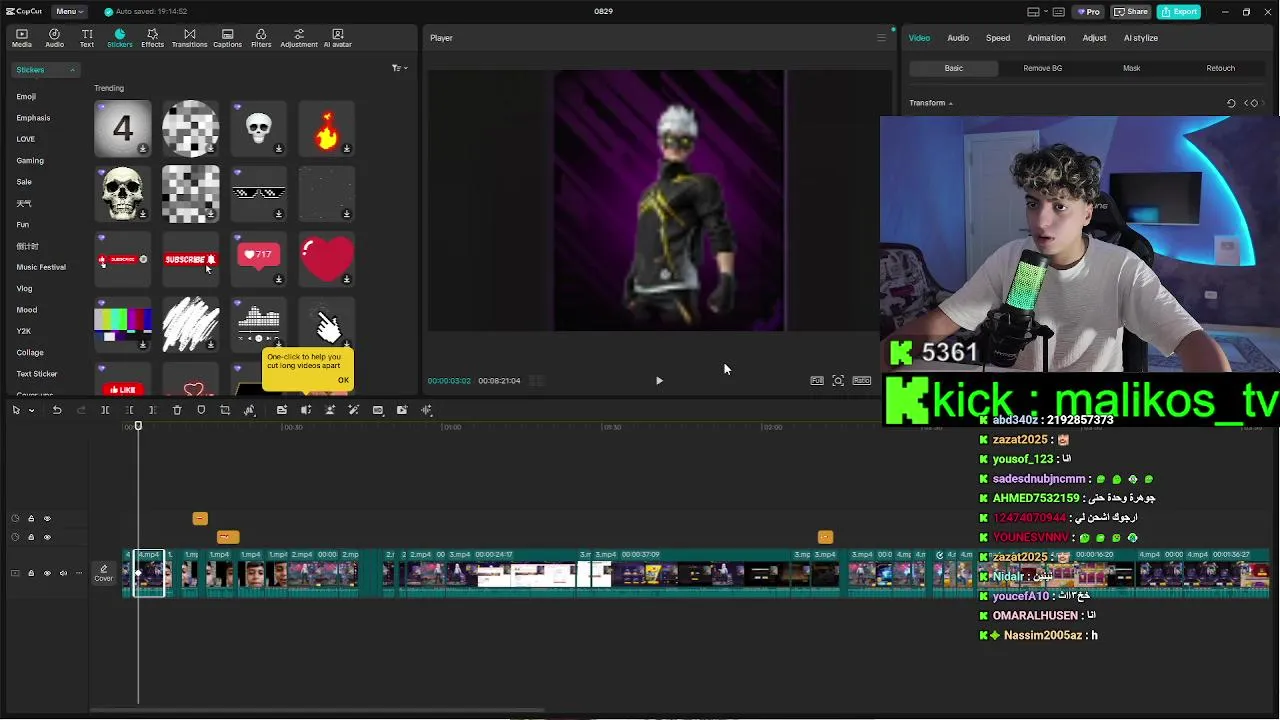Mute the main video track audio
Viewport: 1280px width, 720px height.
[63, 573]
